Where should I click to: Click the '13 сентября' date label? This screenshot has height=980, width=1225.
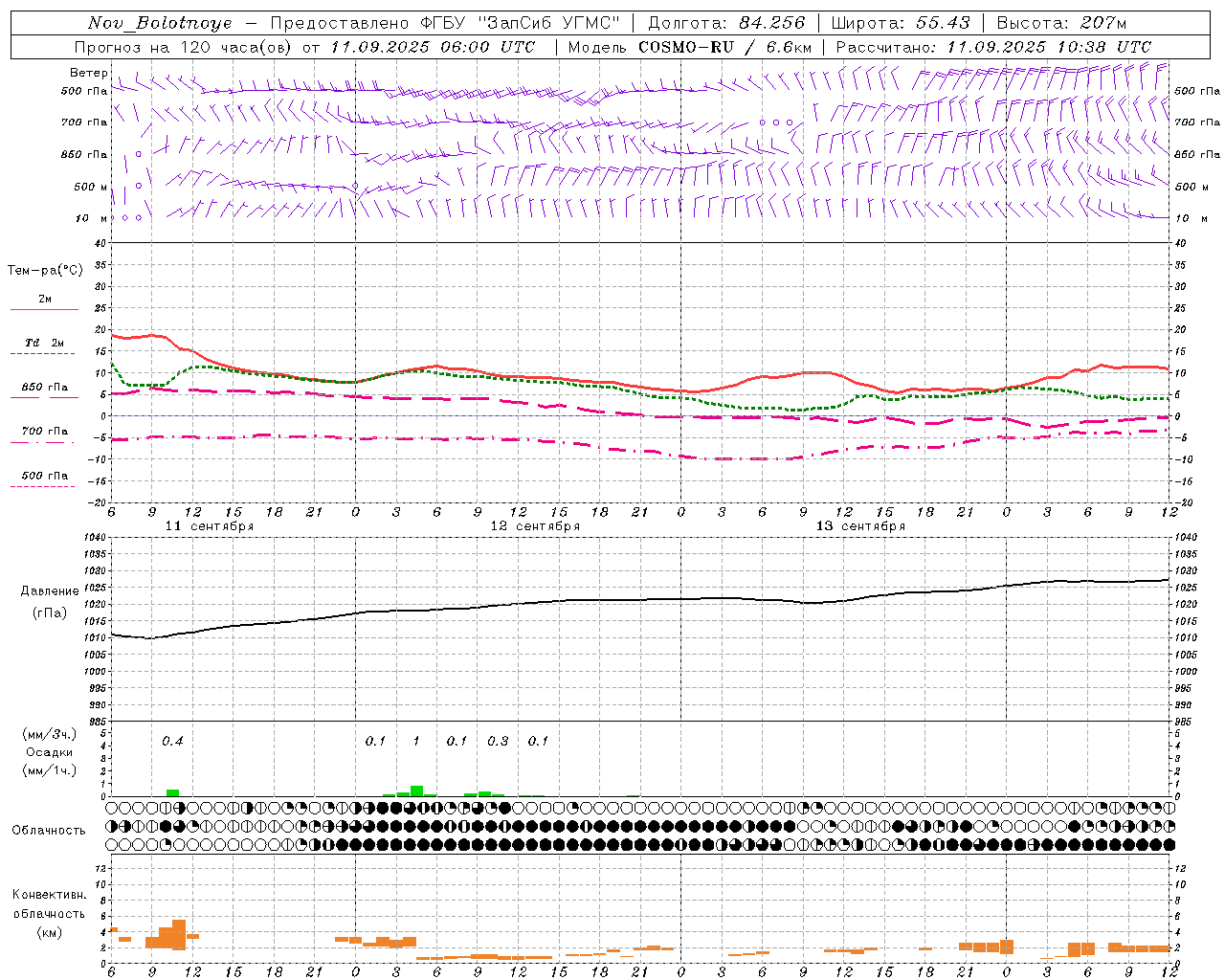pyautogui.click(x=860, y=526)
